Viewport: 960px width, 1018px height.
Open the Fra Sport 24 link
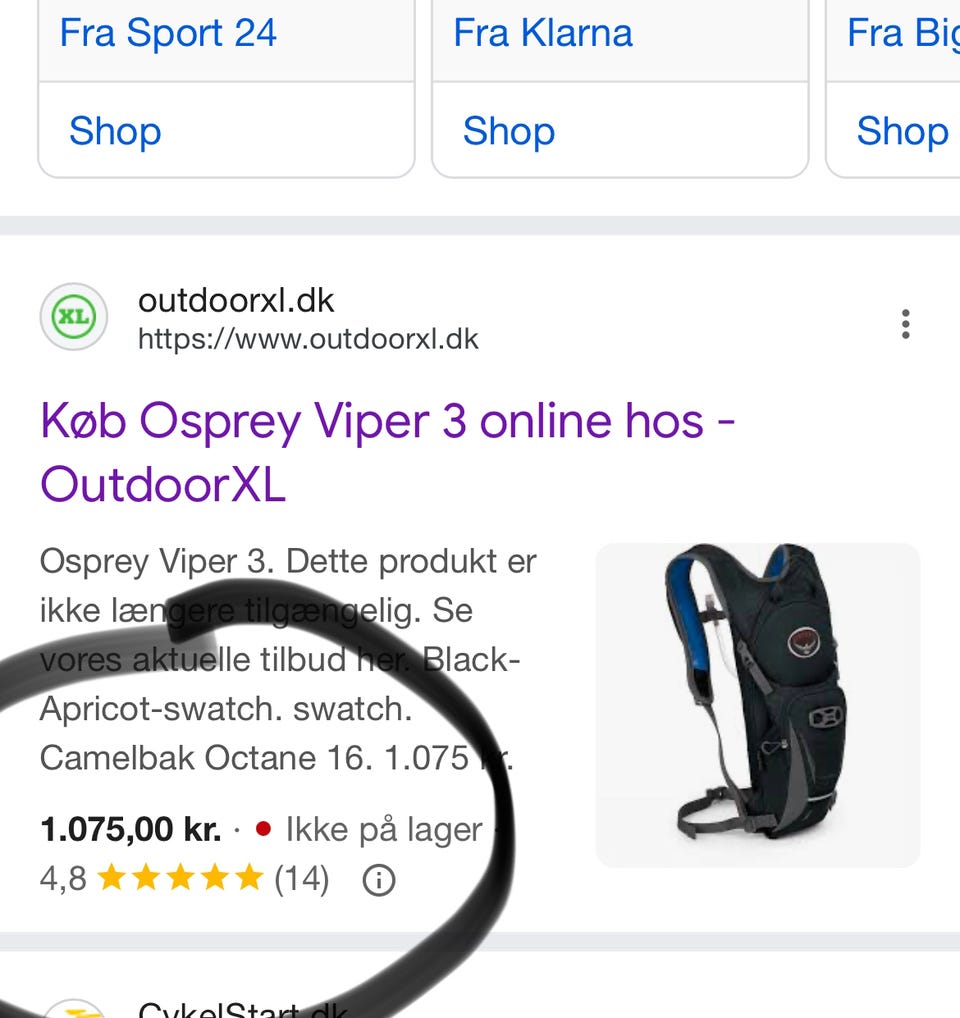click(x=167, y=33)
